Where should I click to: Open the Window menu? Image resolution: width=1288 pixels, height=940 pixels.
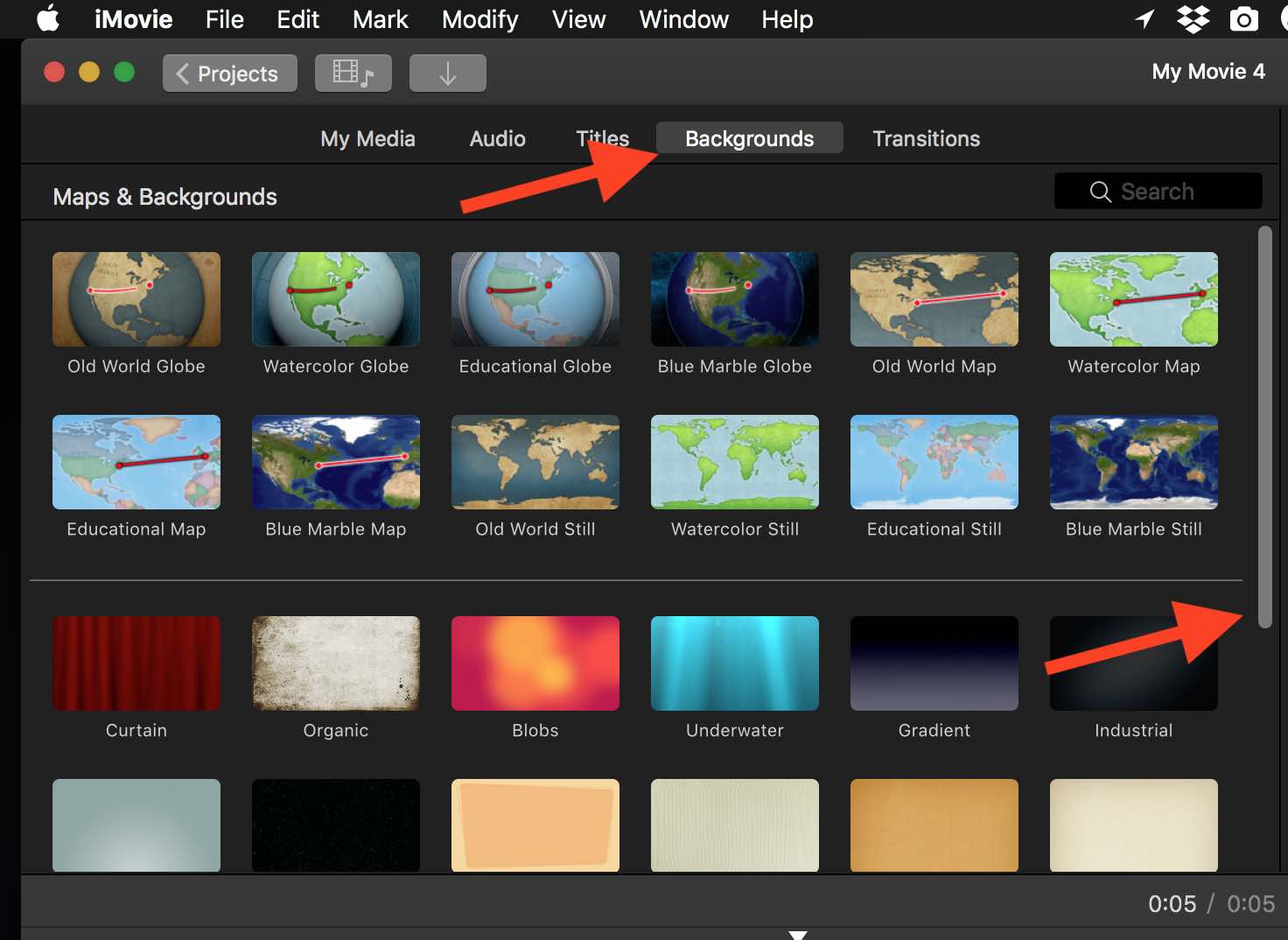683,18
